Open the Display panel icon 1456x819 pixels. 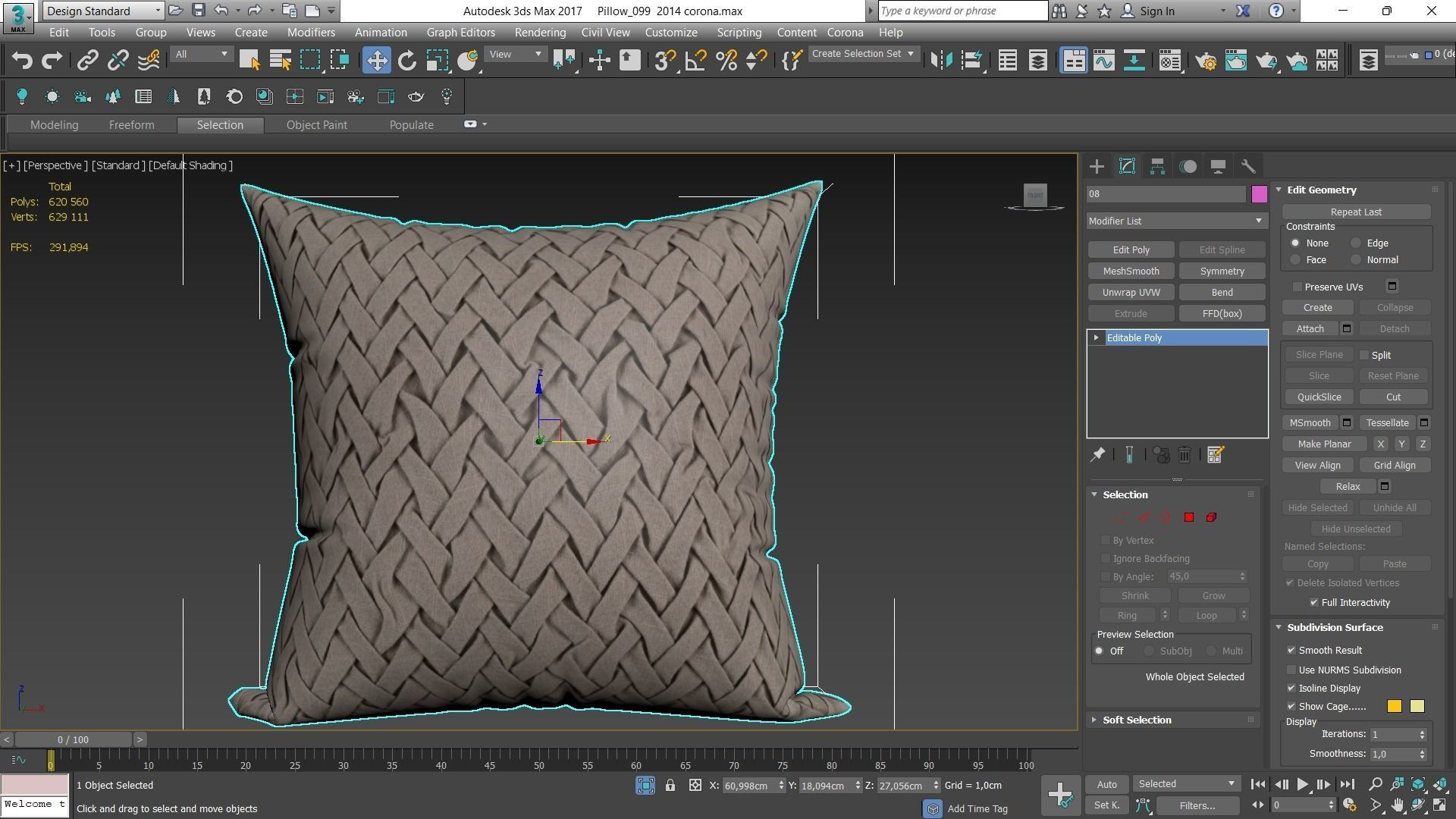(x=1218, y=166)
